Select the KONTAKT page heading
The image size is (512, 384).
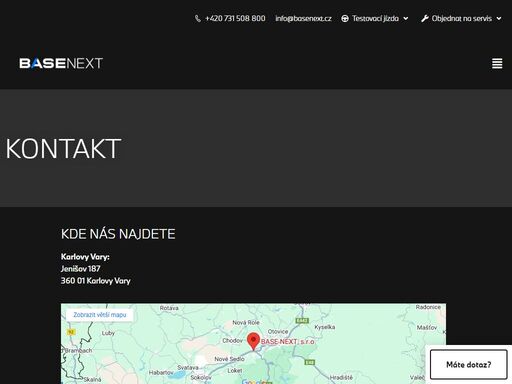pyautogui.click(x=63, y=149)
